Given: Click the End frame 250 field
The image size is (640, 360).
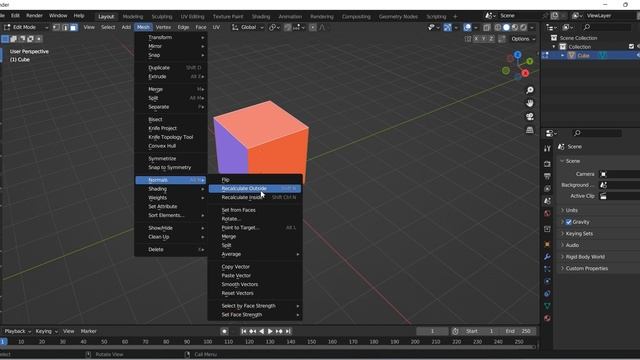Looking at the screenshot, I should point(519,331).
